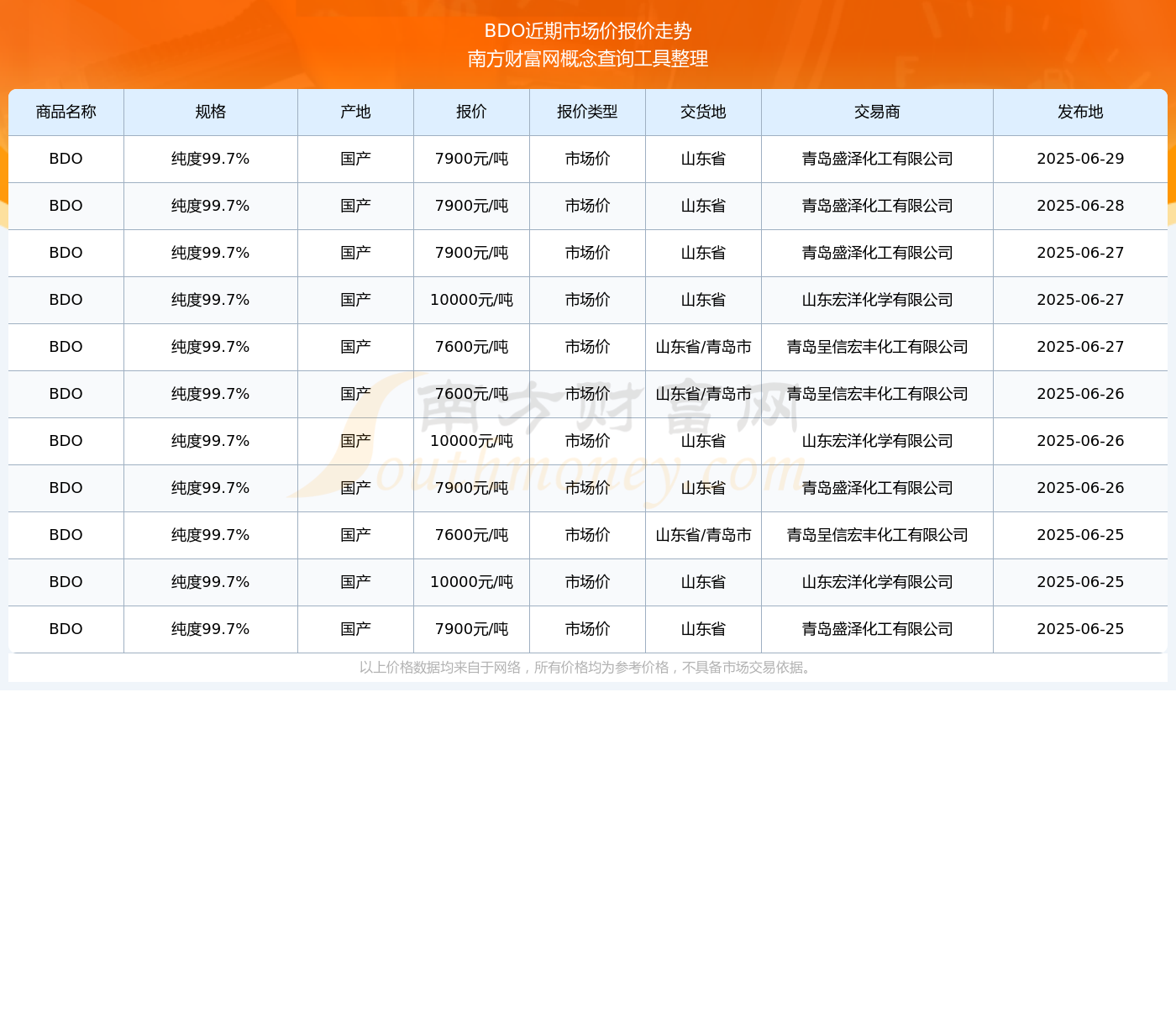The width and height of the screenshot is (1176, 1012).
Task: Select 2025-06-27 date in 青岛盛泽化工 row
Action: (x=1081, y=253)
